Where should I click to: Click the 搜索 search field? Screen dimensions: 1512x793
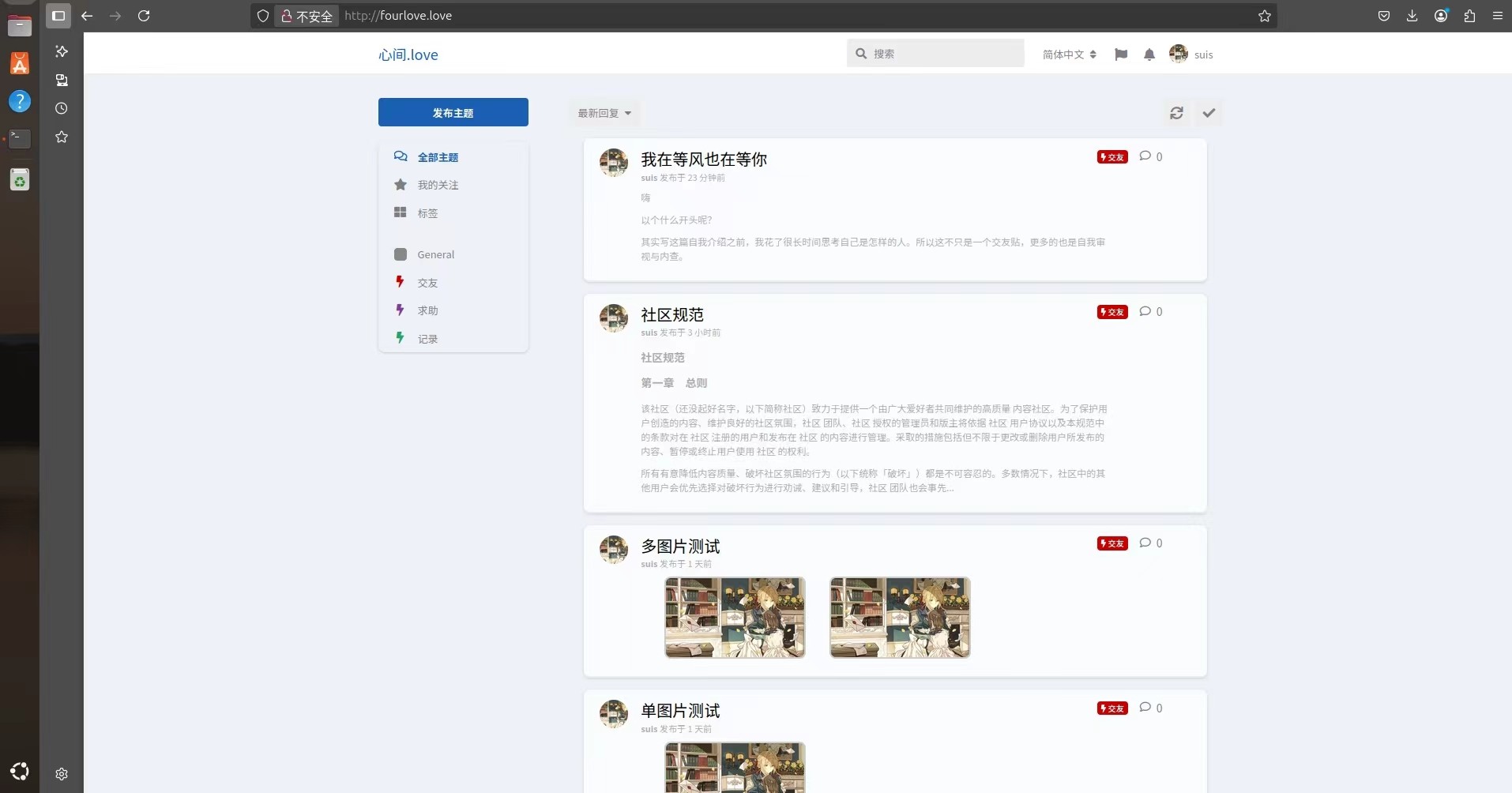click(935, 54)
